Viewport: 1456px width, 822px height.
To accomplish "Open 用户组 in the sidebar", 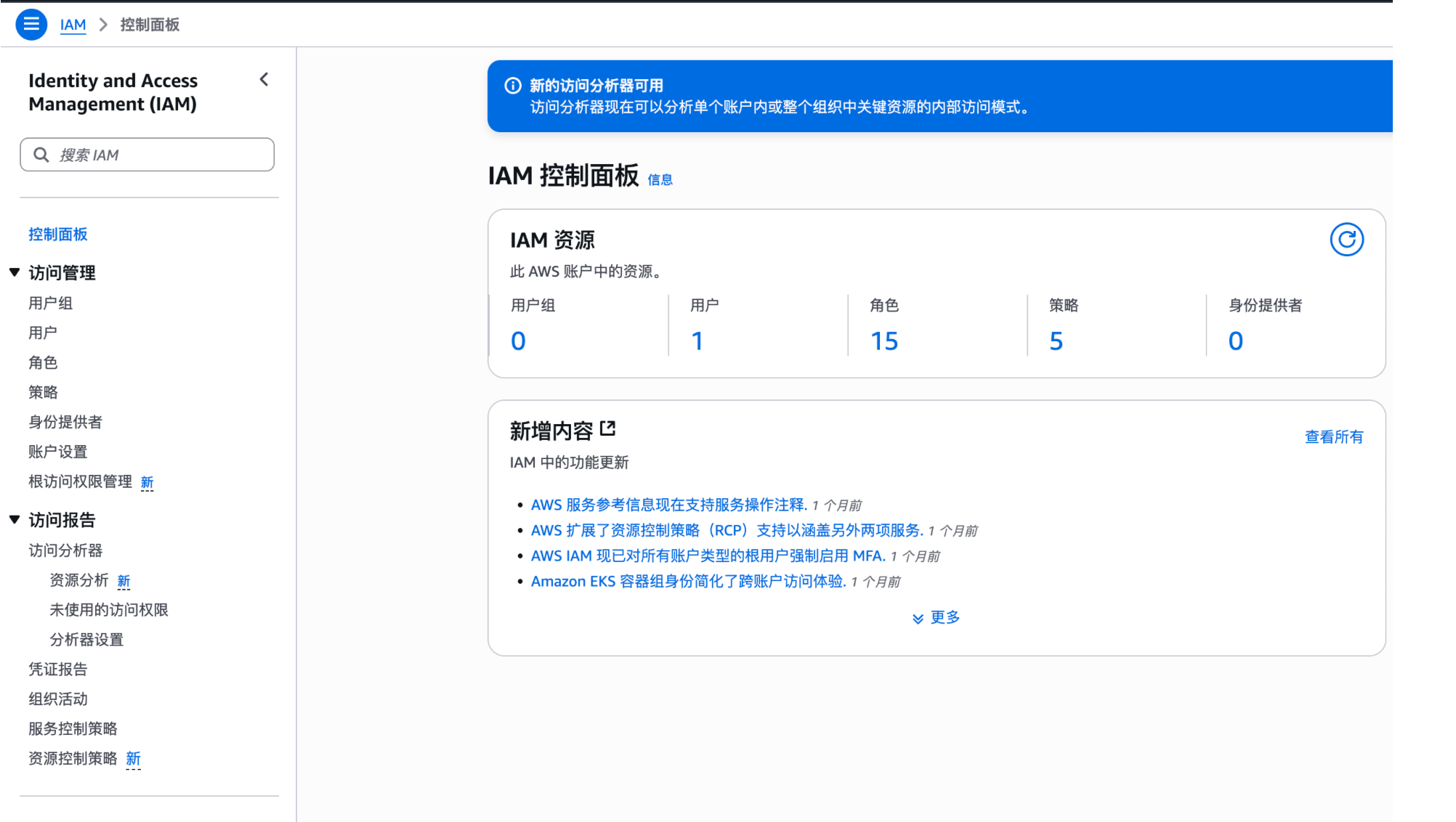I will point(50,304).
